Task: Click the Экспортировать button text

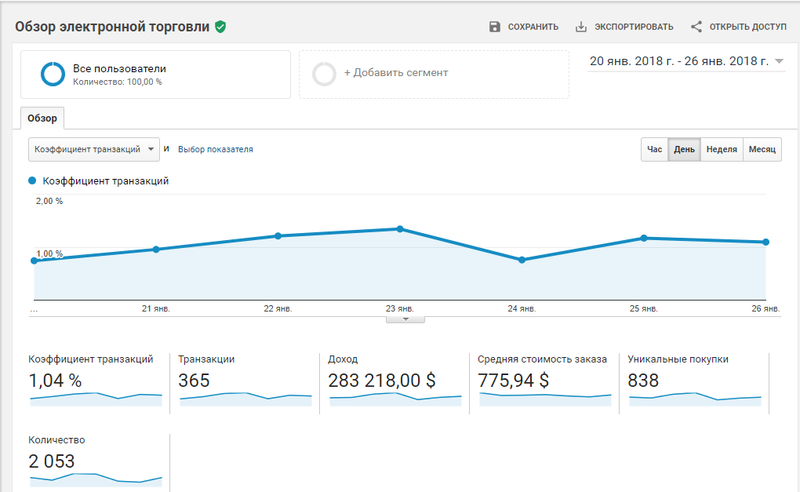Action: pos(634,27)
